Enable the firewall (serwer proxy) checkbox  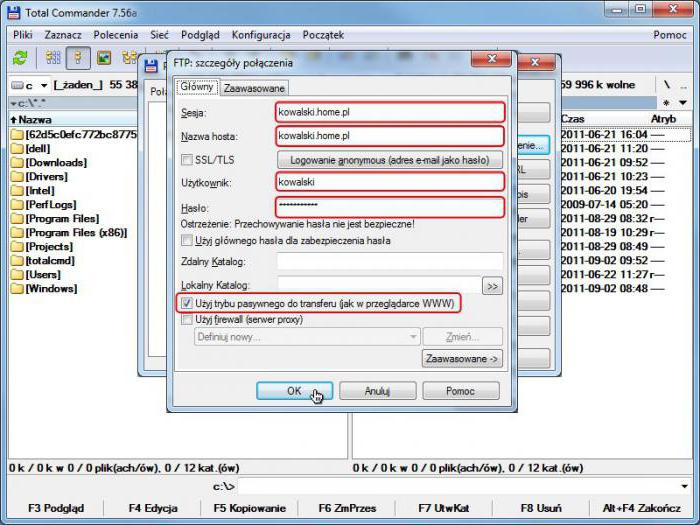(x=187, y=319)
